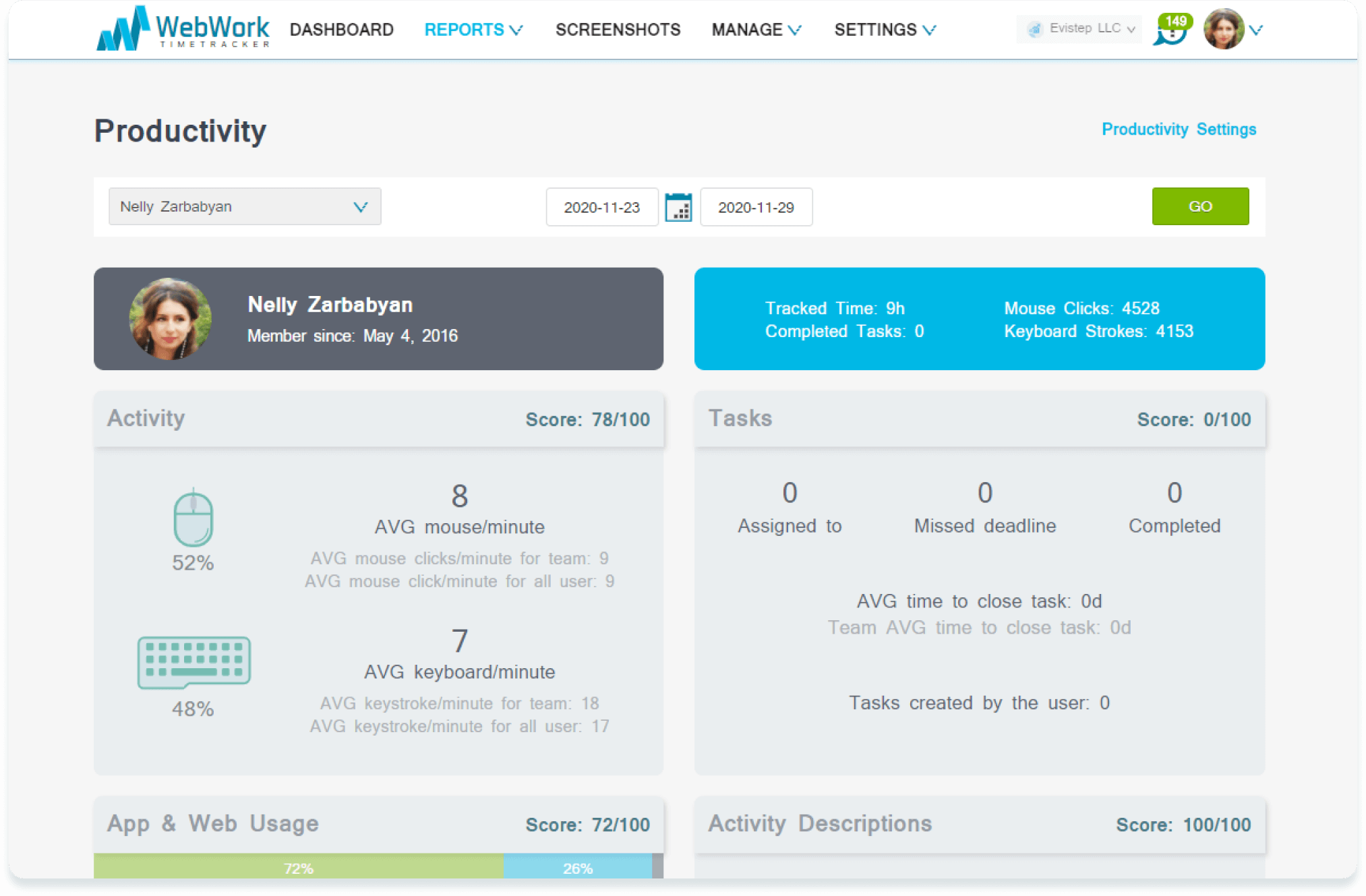Click the App & Web Usage heading

pos(213,823)
